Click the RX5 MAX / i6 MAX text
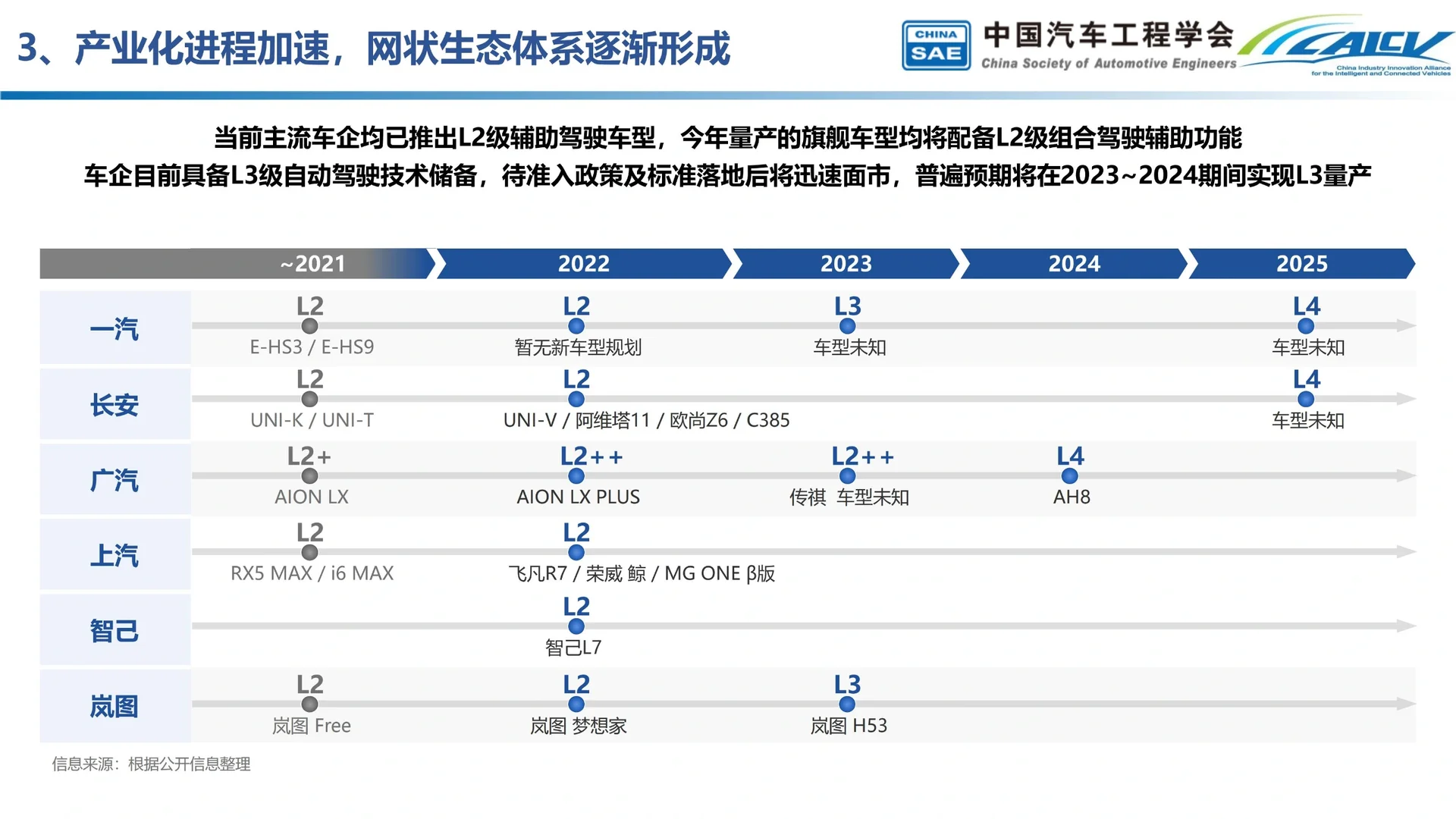 312,573
